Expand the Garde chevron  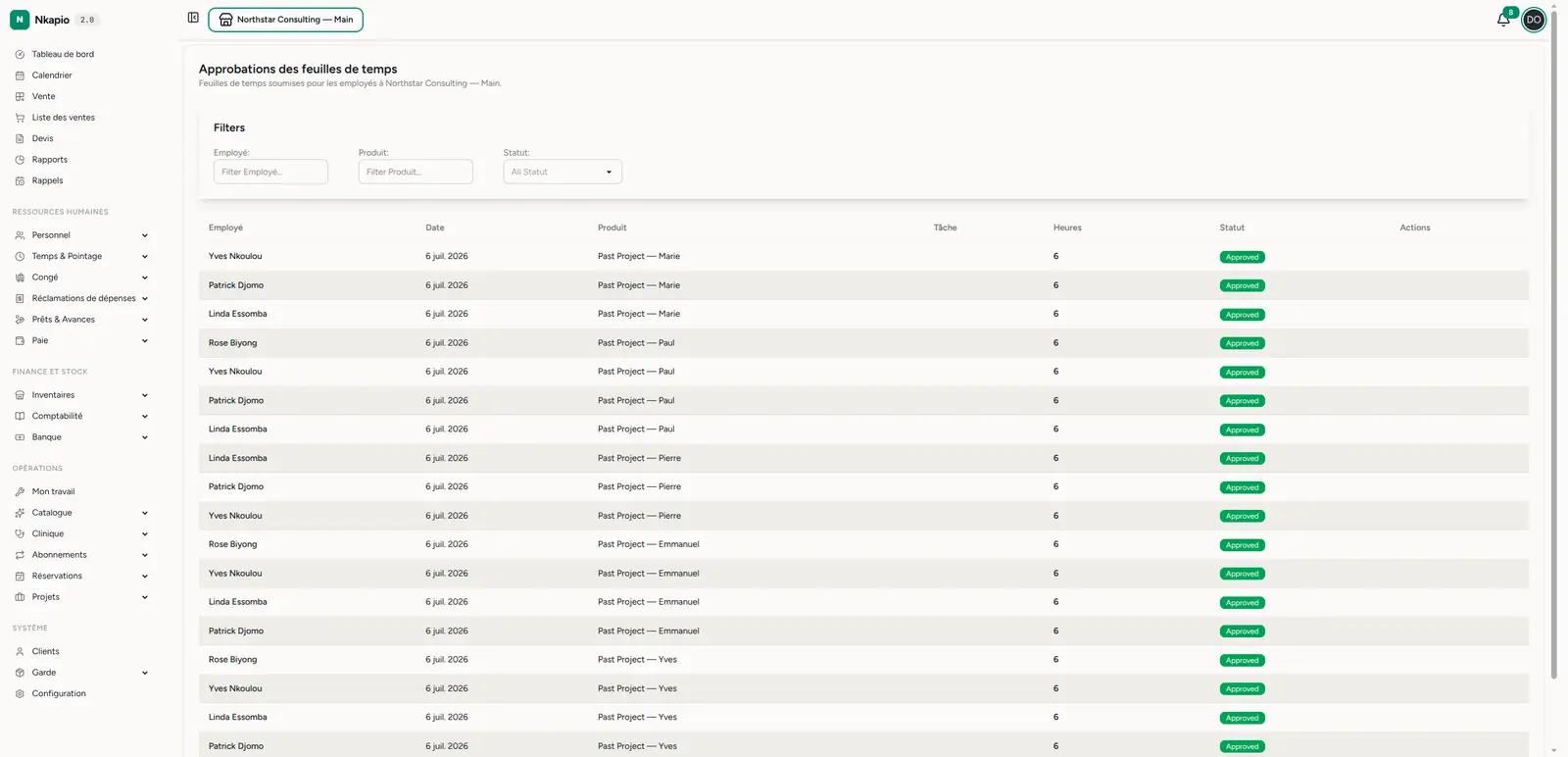pyautogui.click(x=145, y=673)
